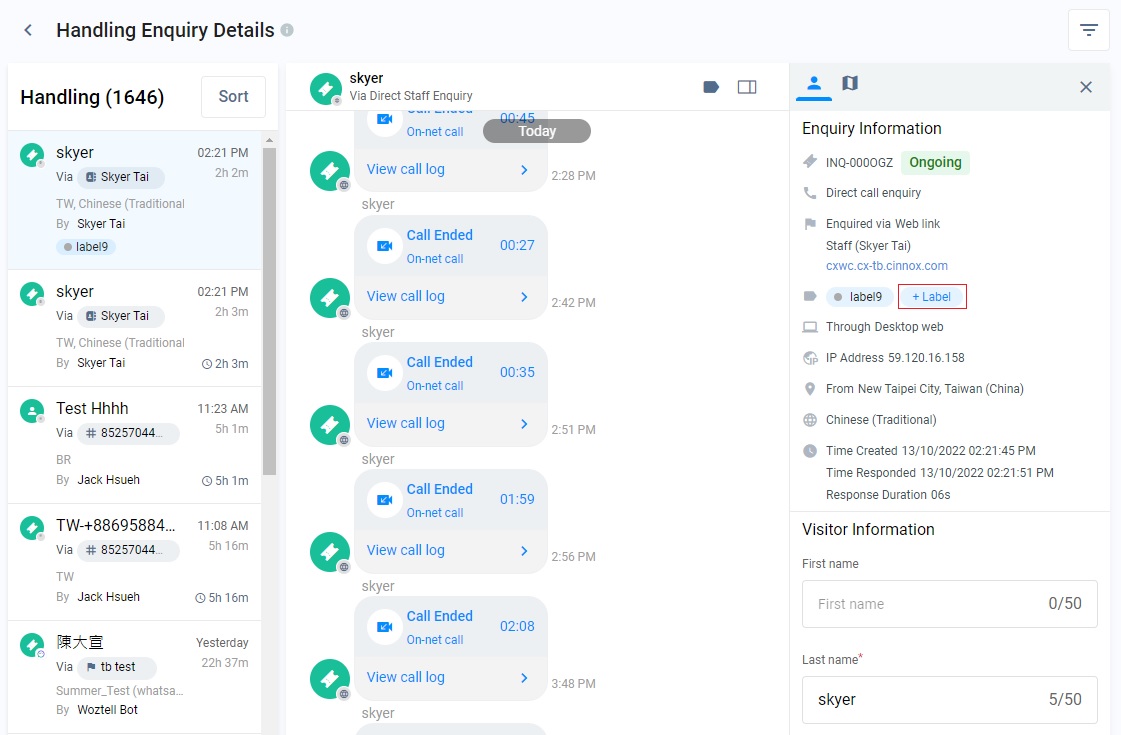Open the filter icon at top right

(x=1088, y=30)
